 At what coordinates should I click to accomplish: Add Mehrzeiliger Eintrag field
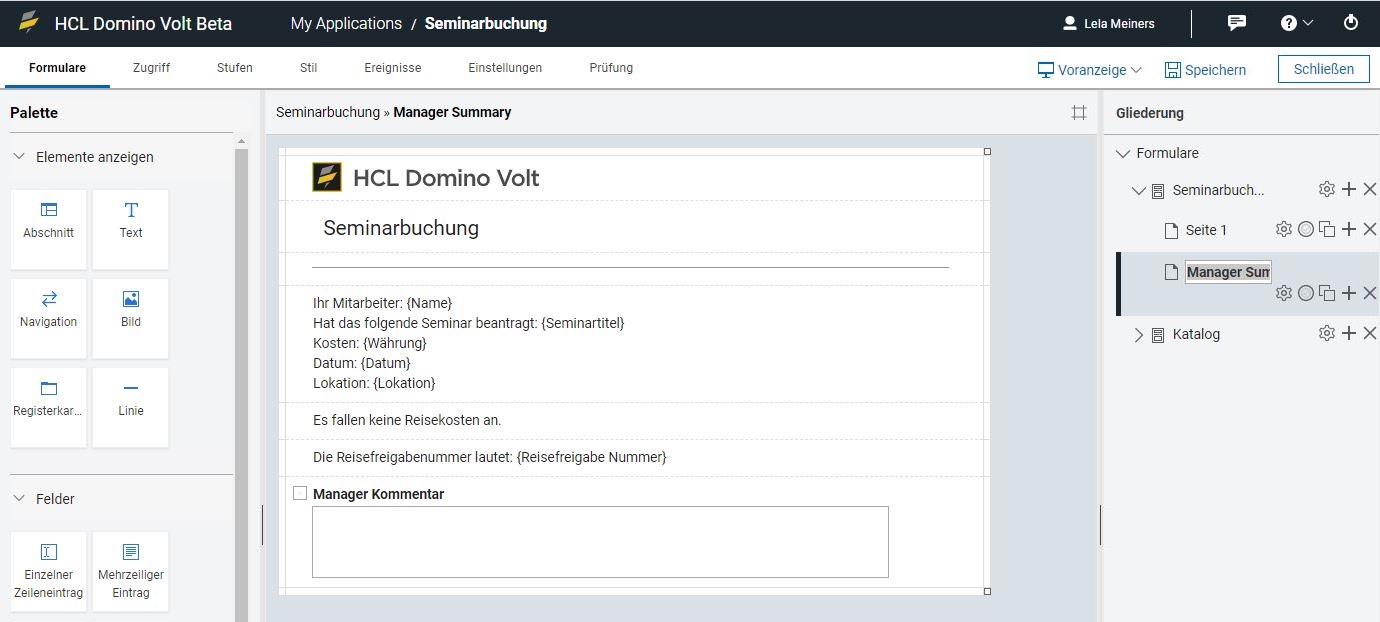pyautogui.click(x=131, y=571)
